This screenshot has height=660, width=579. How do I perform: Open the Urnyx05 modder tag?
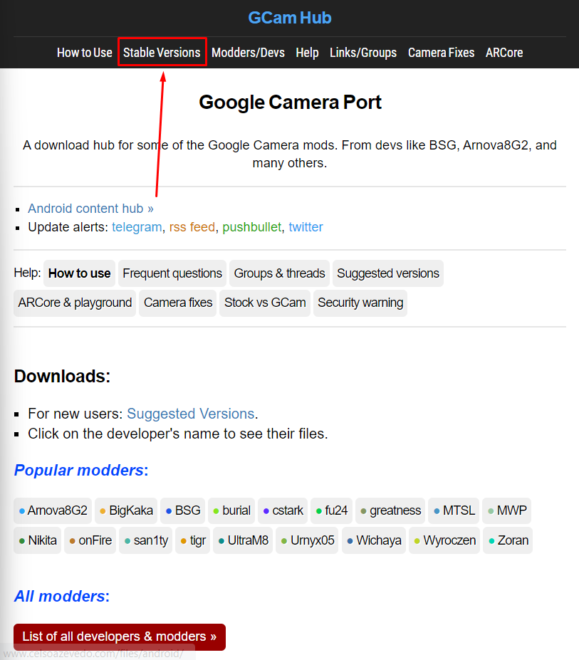307,540
